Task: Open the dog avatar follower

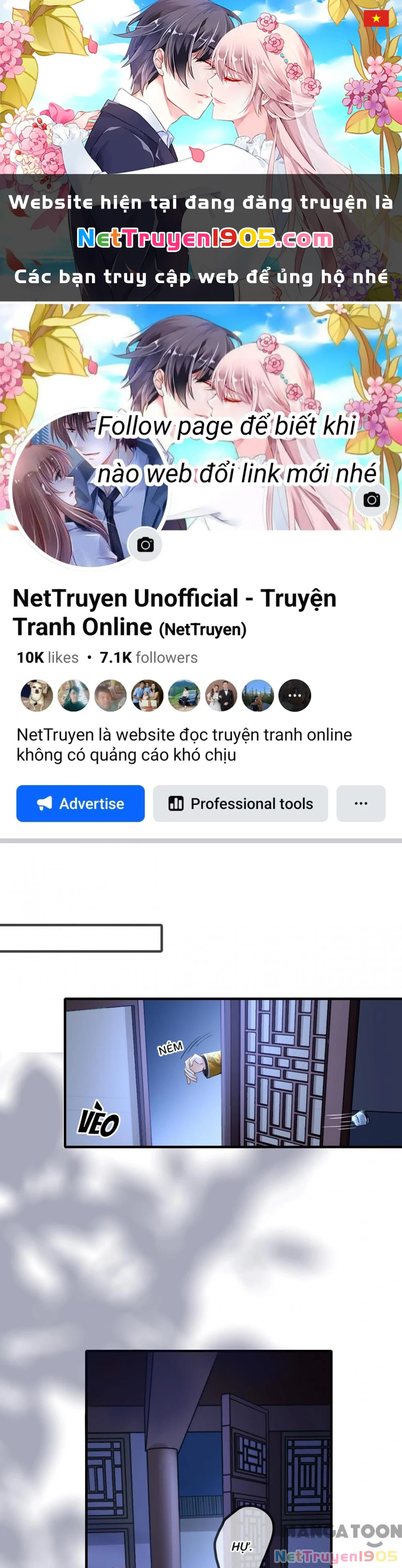Action: (x=37, y=695)
